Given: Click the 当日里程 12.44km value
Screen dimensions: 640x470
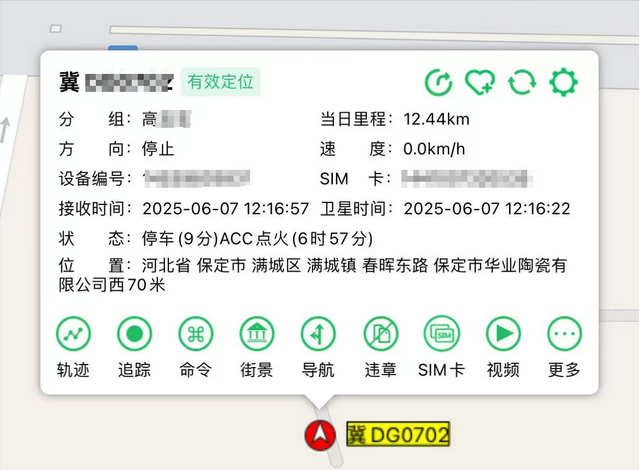Looking at the screenshot, I should [x=437, y=119].
